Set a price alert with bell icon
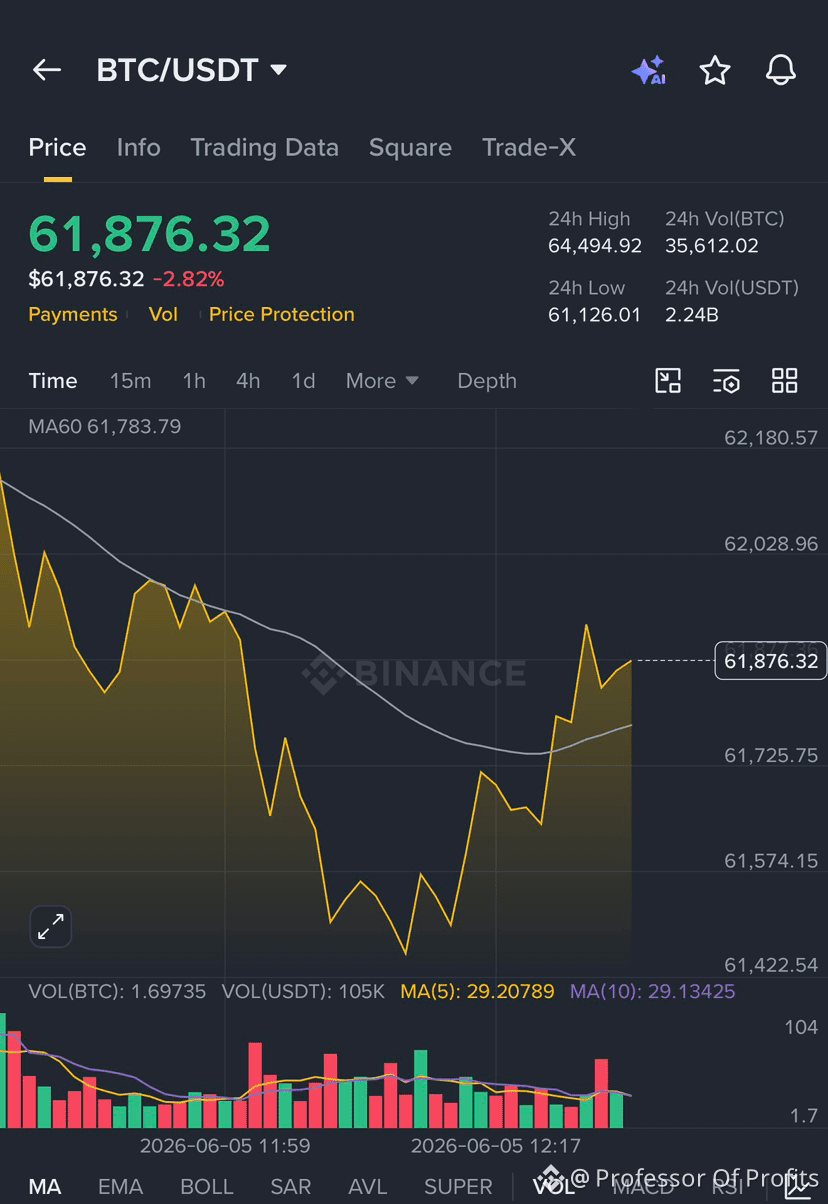Screen dimensions: 828x1204 [x=780, y=70]
